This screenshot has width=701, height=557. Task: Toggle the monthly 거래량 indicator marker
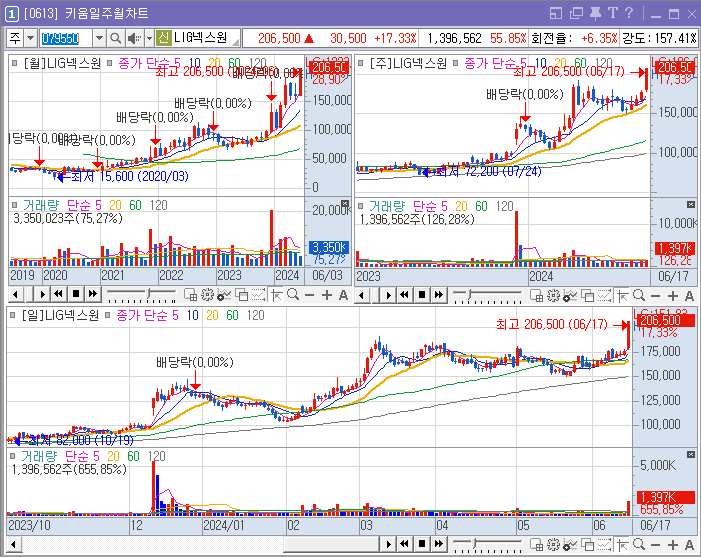pyautogui.click(x=14, y=205)
